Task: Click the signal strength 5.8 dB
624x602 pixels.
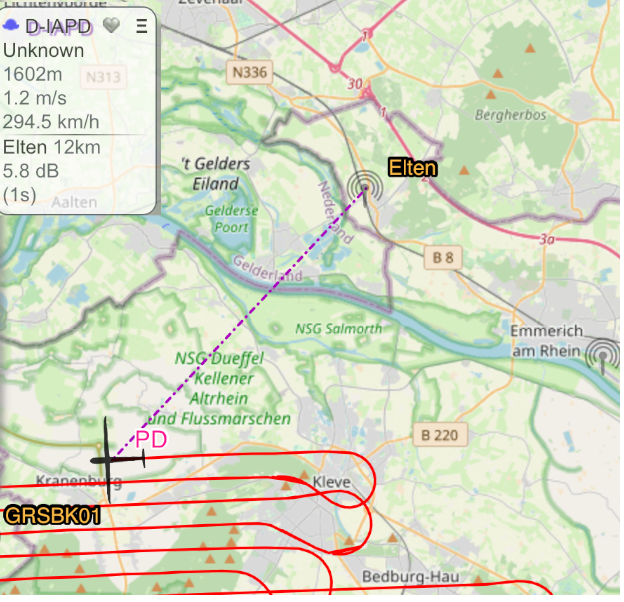Action: point(31,171)
